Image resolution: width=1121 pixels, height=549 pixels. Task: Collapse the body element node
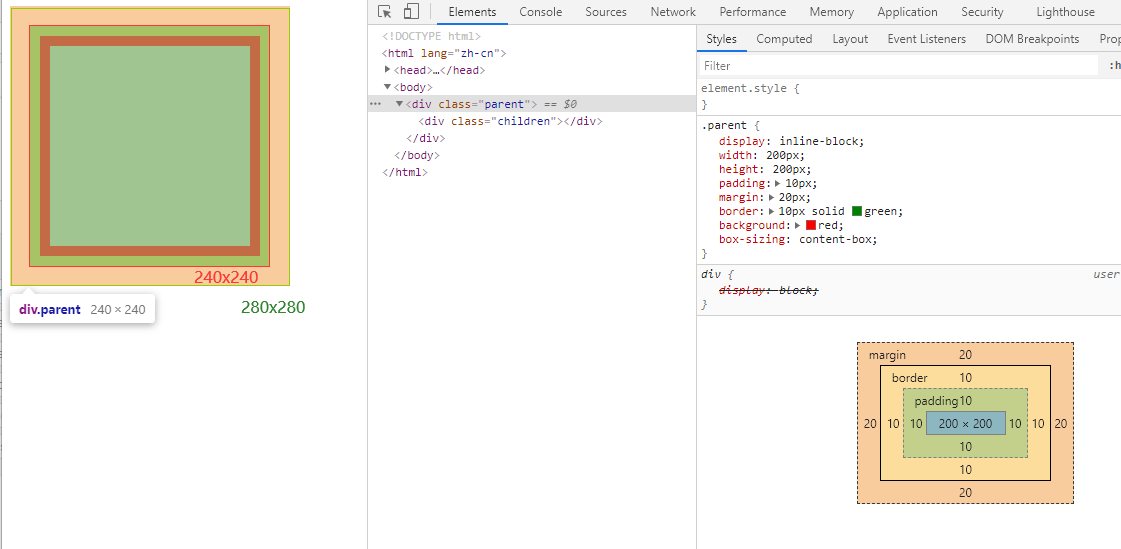pyautogui.click(x=387, y=86)
